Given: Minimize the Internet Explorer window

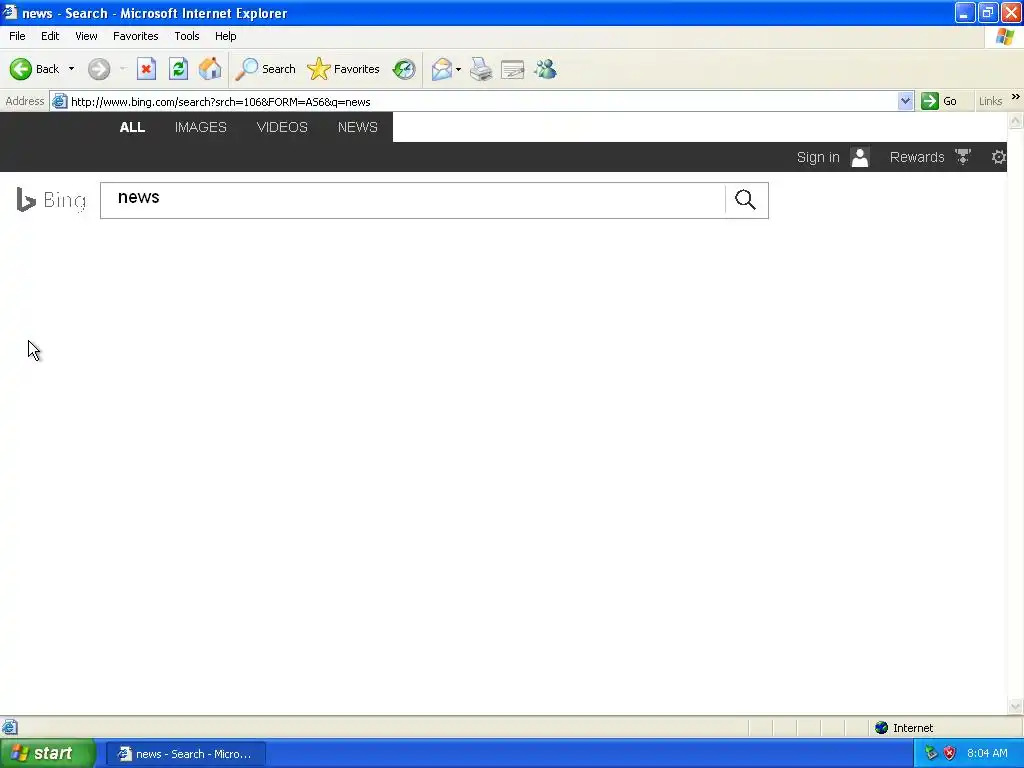Looking at the screenshot, I should coord(965,12).
